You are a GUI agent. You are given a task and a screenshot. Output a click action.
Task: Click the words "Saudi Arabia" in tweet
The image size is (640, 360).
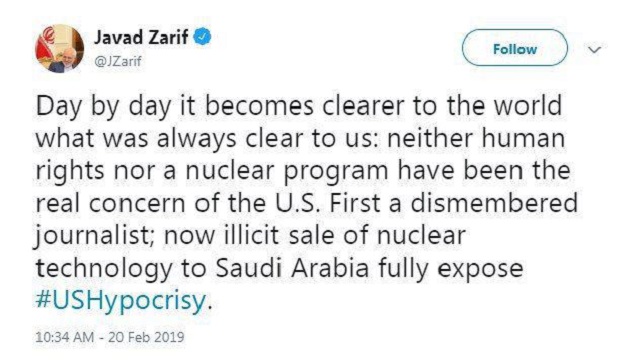[x=292, y=268]
